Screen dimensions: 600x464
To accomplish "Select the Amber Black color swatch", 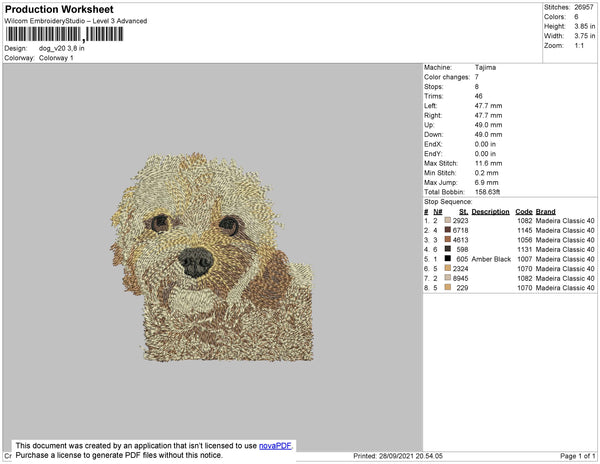I will 447,259.
